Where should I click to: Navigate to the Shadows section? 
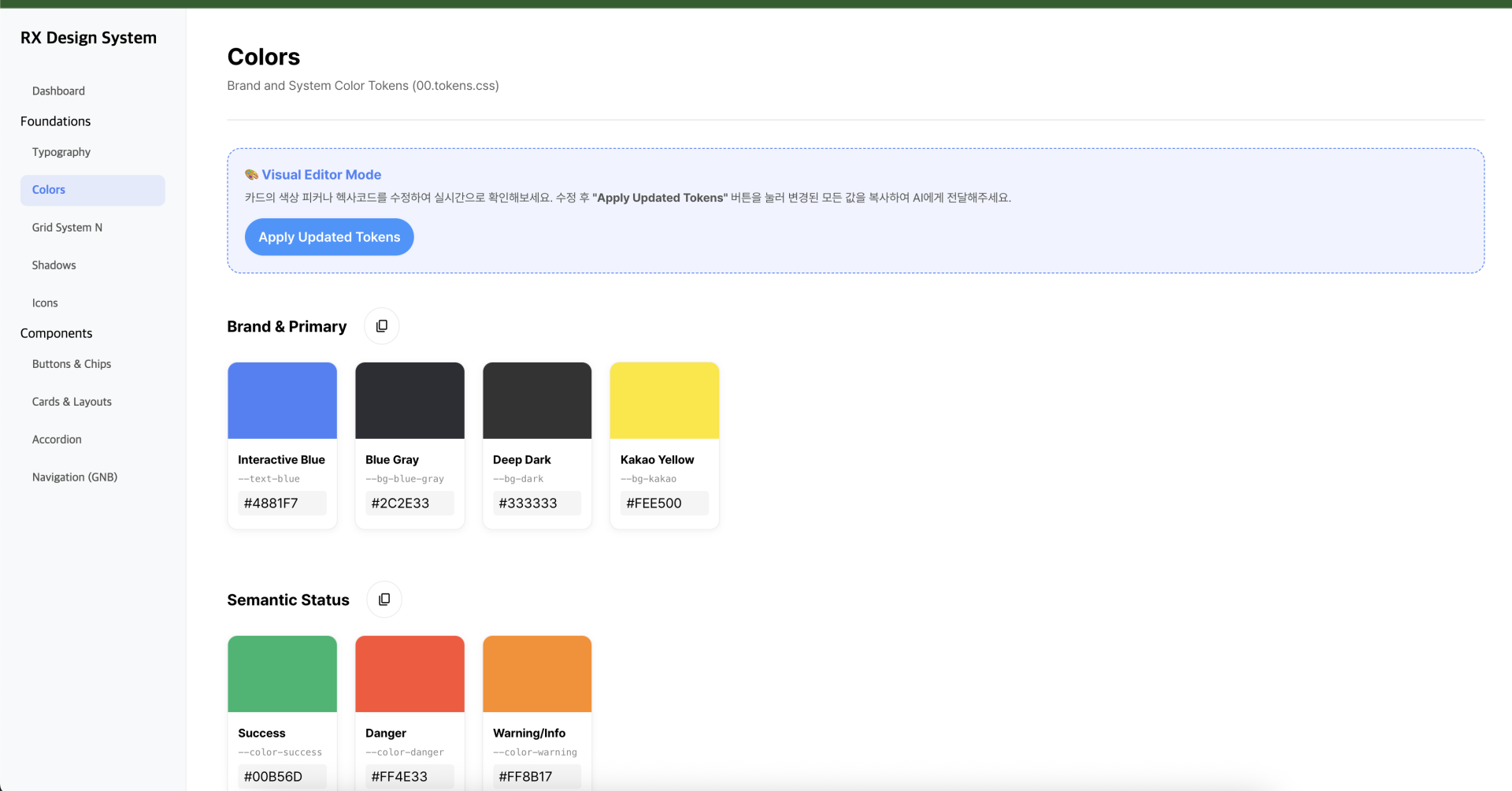(x=54, y=266)
